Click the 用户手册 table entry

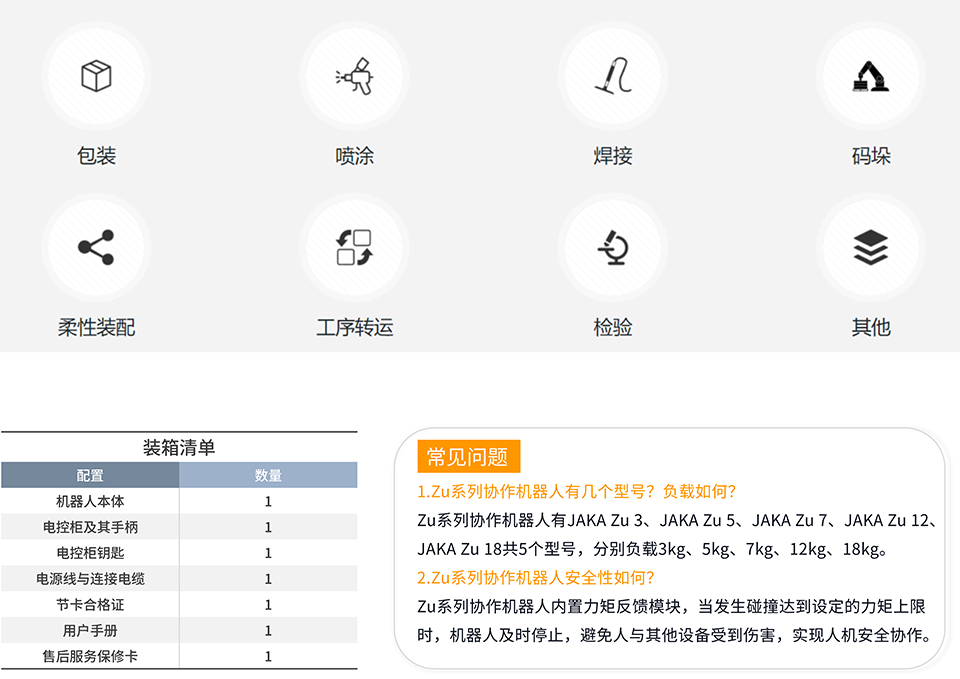[90, 631]
